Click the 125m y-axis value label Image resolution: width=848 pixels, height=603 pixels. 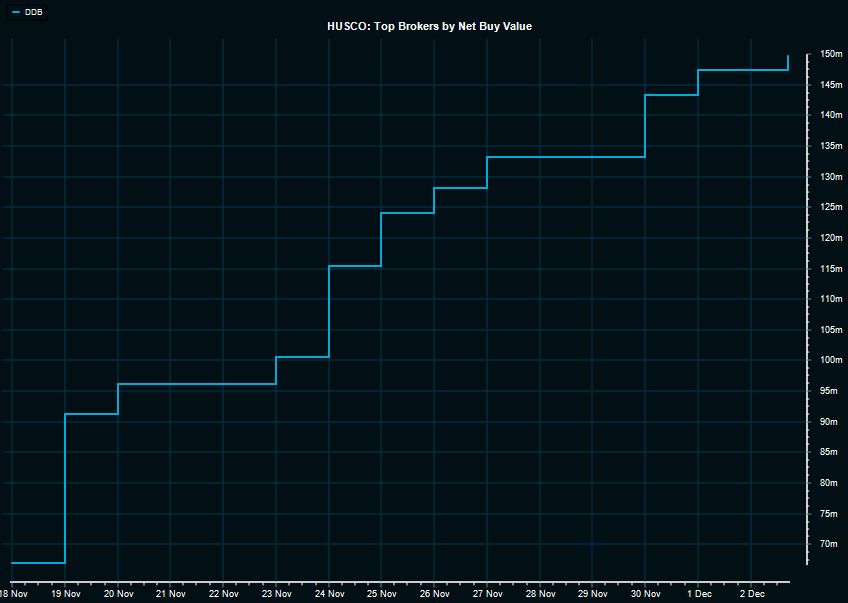pos(832,207)
